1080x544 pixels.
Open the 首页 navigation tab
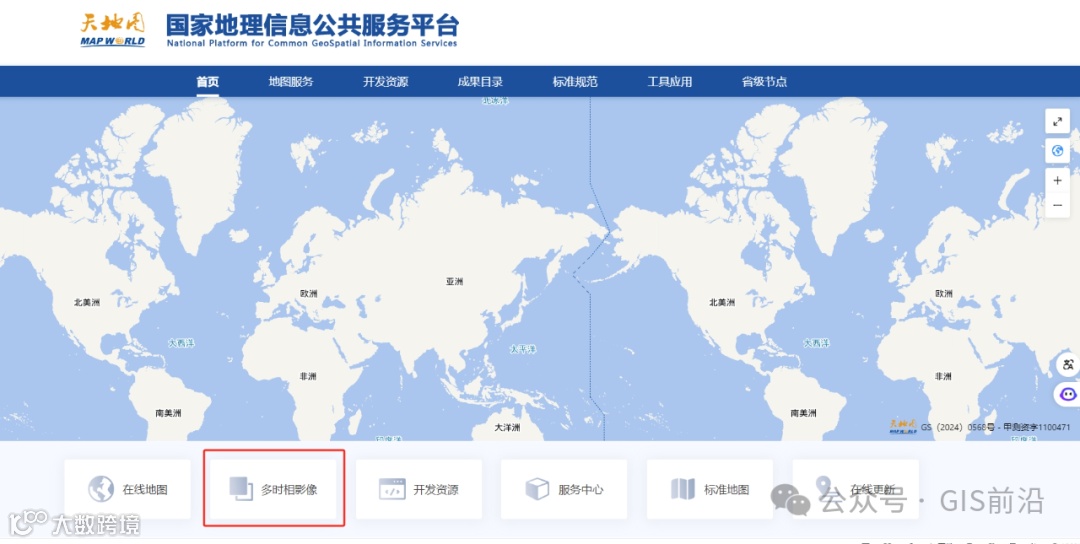click(207, 82)
